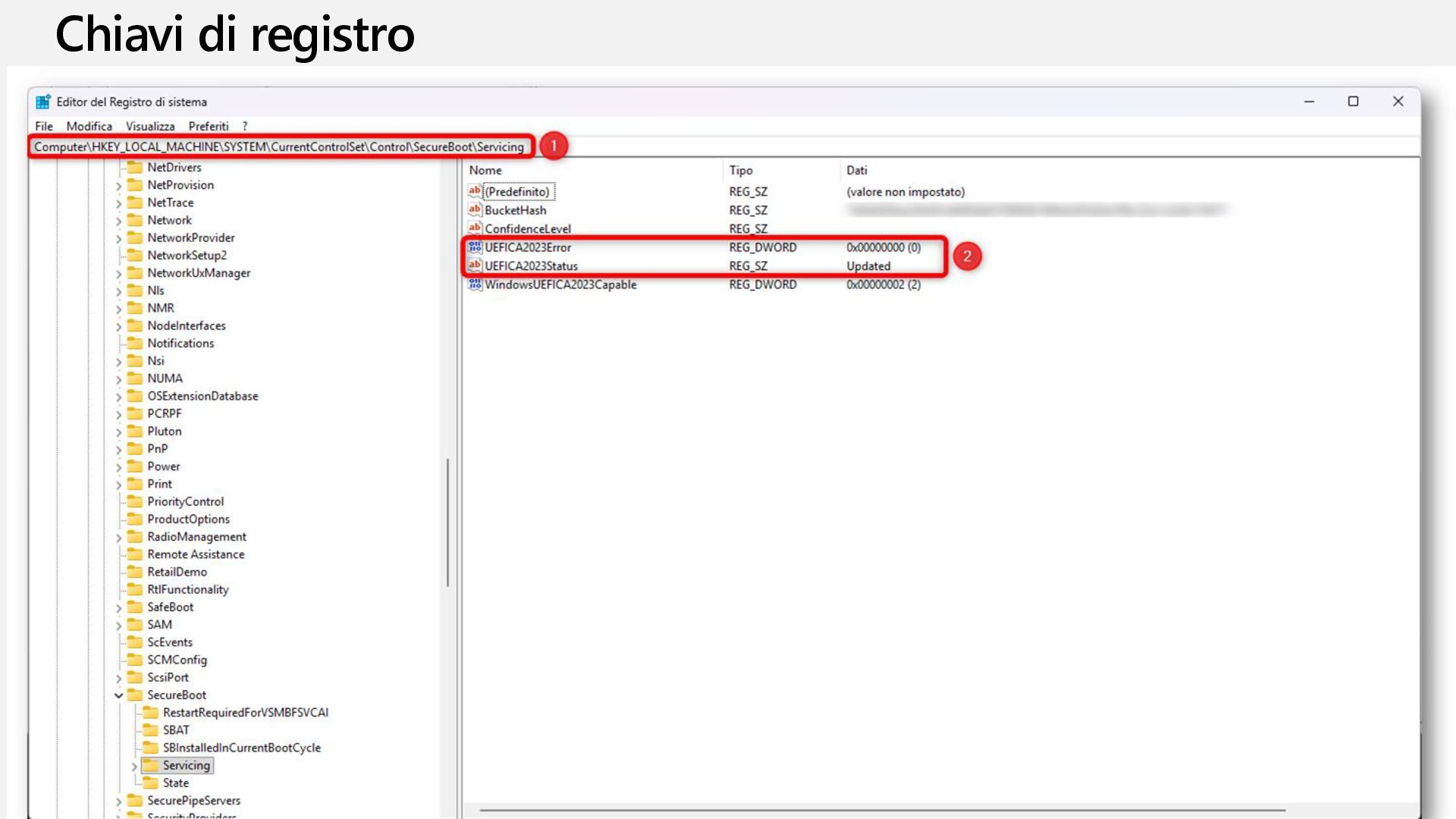Click the UEFICA2023Status string value icon
The width and height of the screenshot is (1456, 819).
pos(475,265)
